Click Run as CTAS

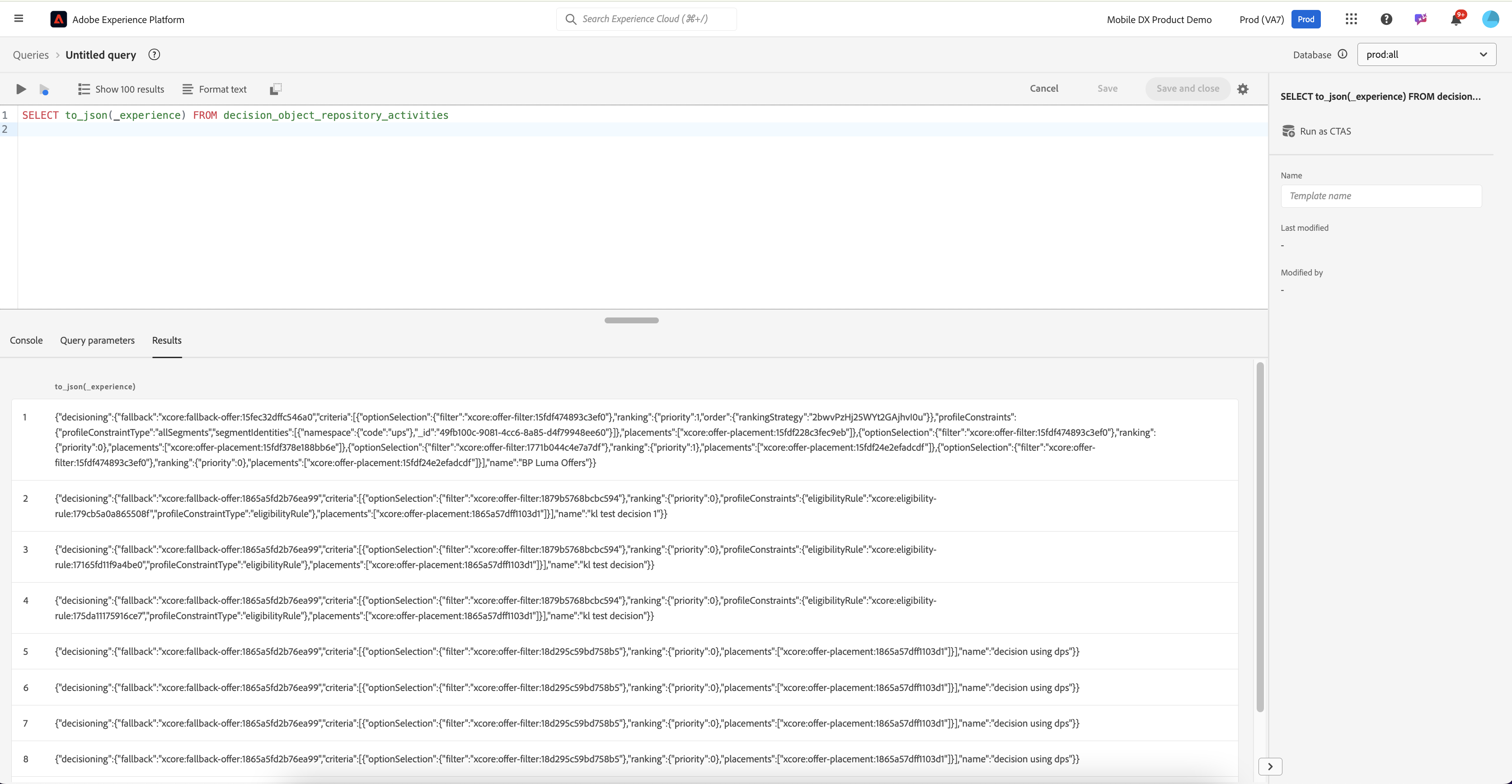(1325, 131)
